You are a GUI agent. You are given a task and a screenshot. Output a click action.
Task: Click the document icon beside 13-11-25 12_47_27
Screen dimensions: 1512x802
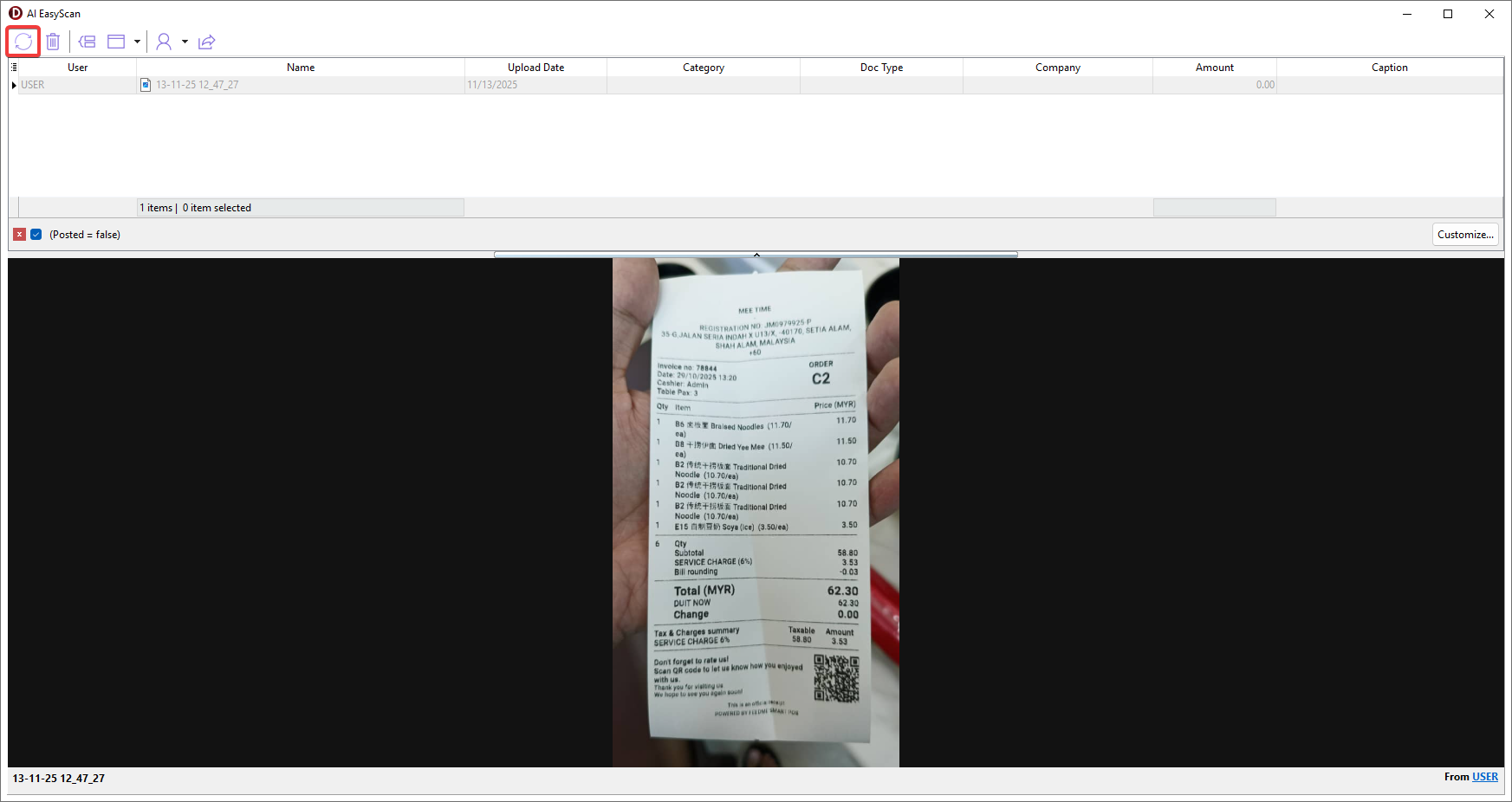tap(146, 85)
